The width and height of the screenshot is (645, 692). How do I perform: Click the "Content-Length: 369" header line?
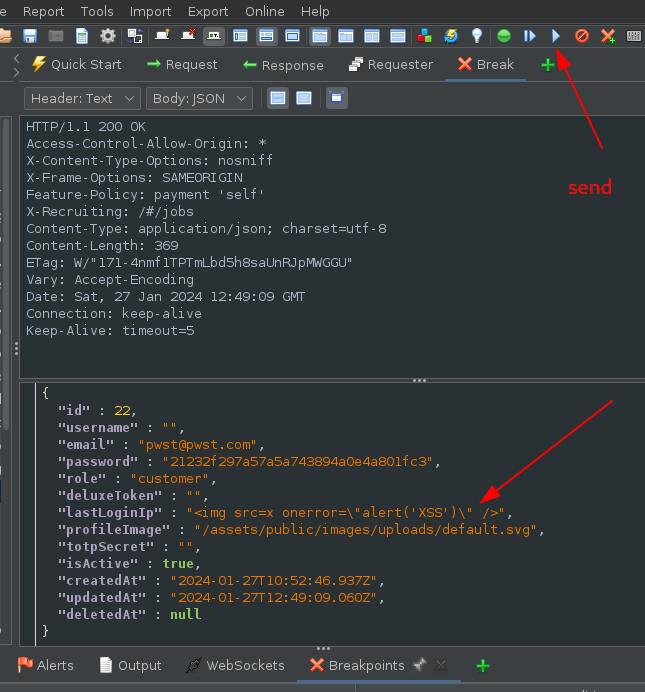102,245
